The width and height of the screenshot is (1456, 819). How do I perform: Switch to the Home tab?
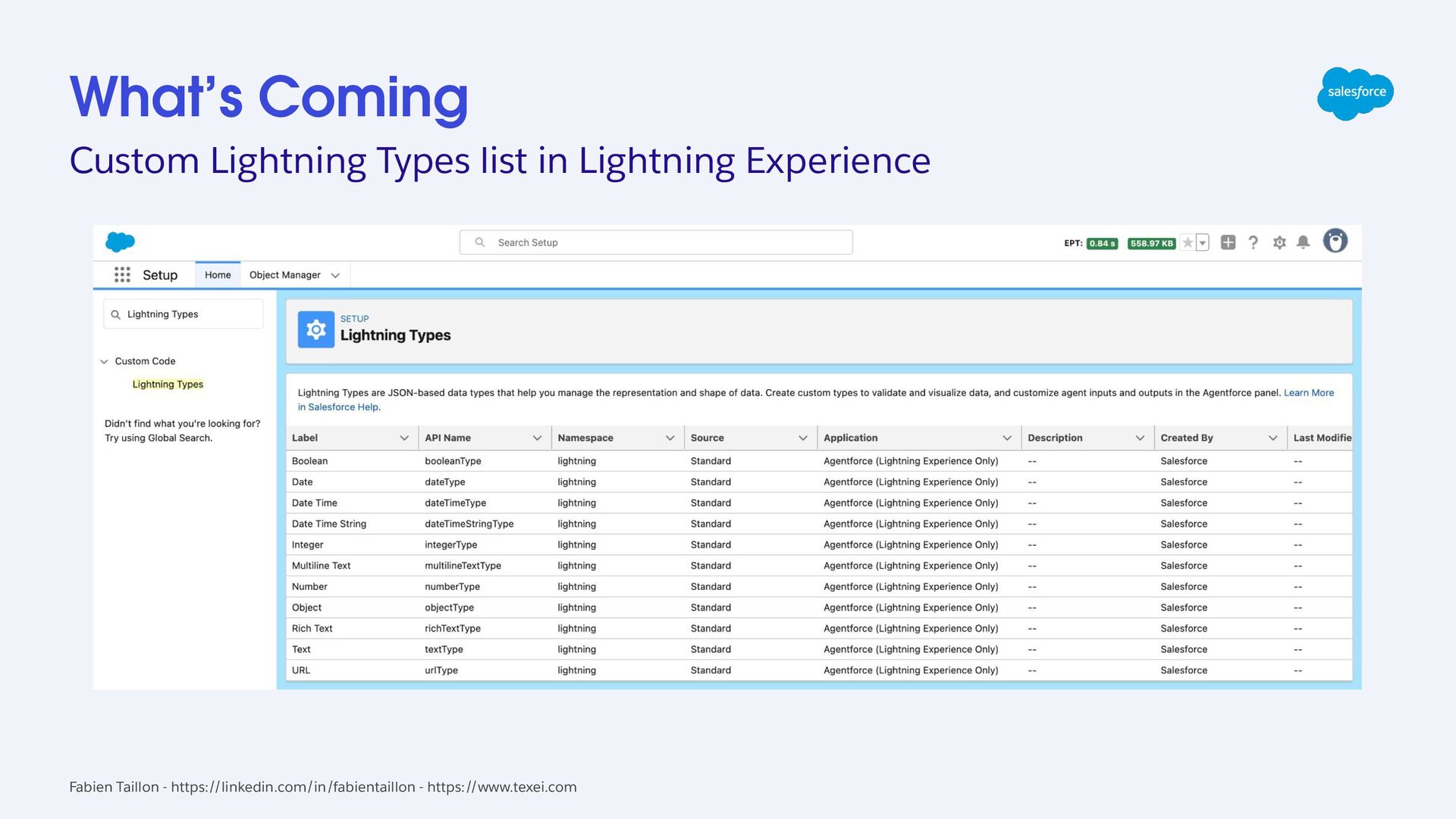[x=218, y=275]
